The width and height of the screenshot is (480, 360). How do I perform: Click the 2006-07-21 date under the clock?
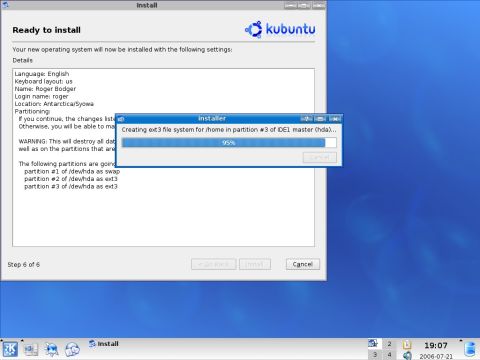click(x=436, y=356)
